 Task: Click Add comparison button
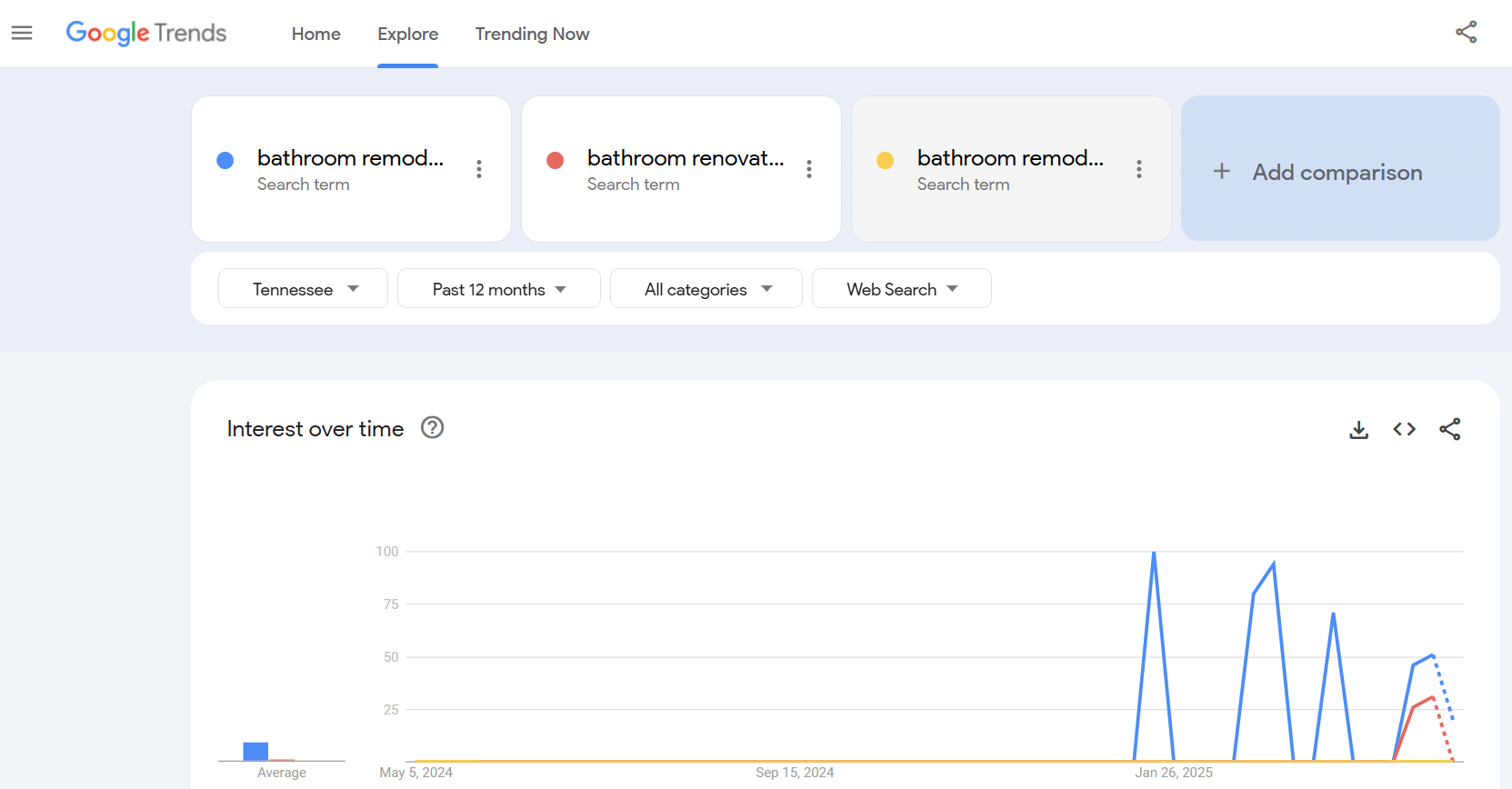1339,172
